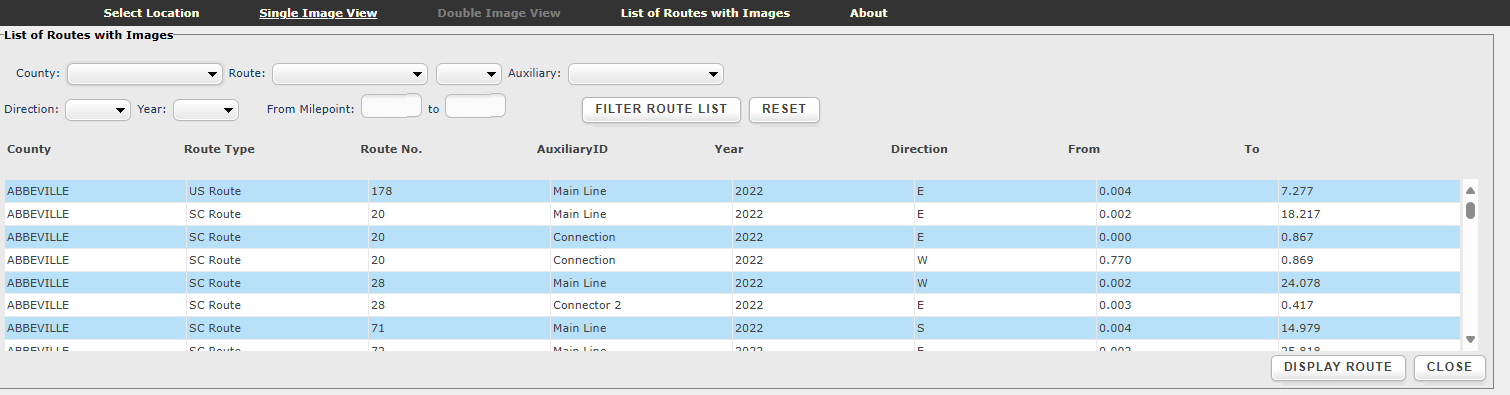Click the Reset button
This screenshot has height=395, width=1510.
pyautogui.click(x=784, y=109)
